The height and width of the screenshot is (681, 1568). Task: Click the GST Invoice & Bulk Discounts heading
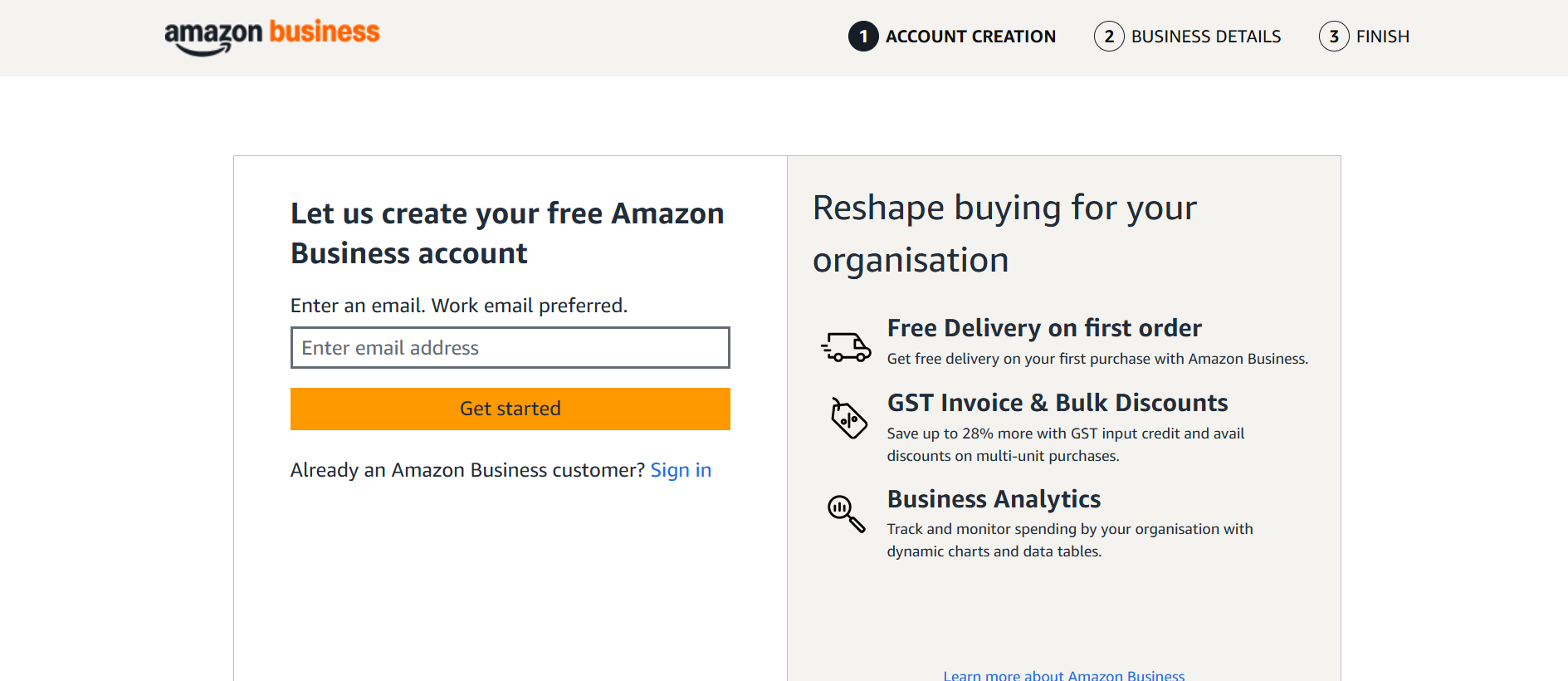coord(1058,403)
